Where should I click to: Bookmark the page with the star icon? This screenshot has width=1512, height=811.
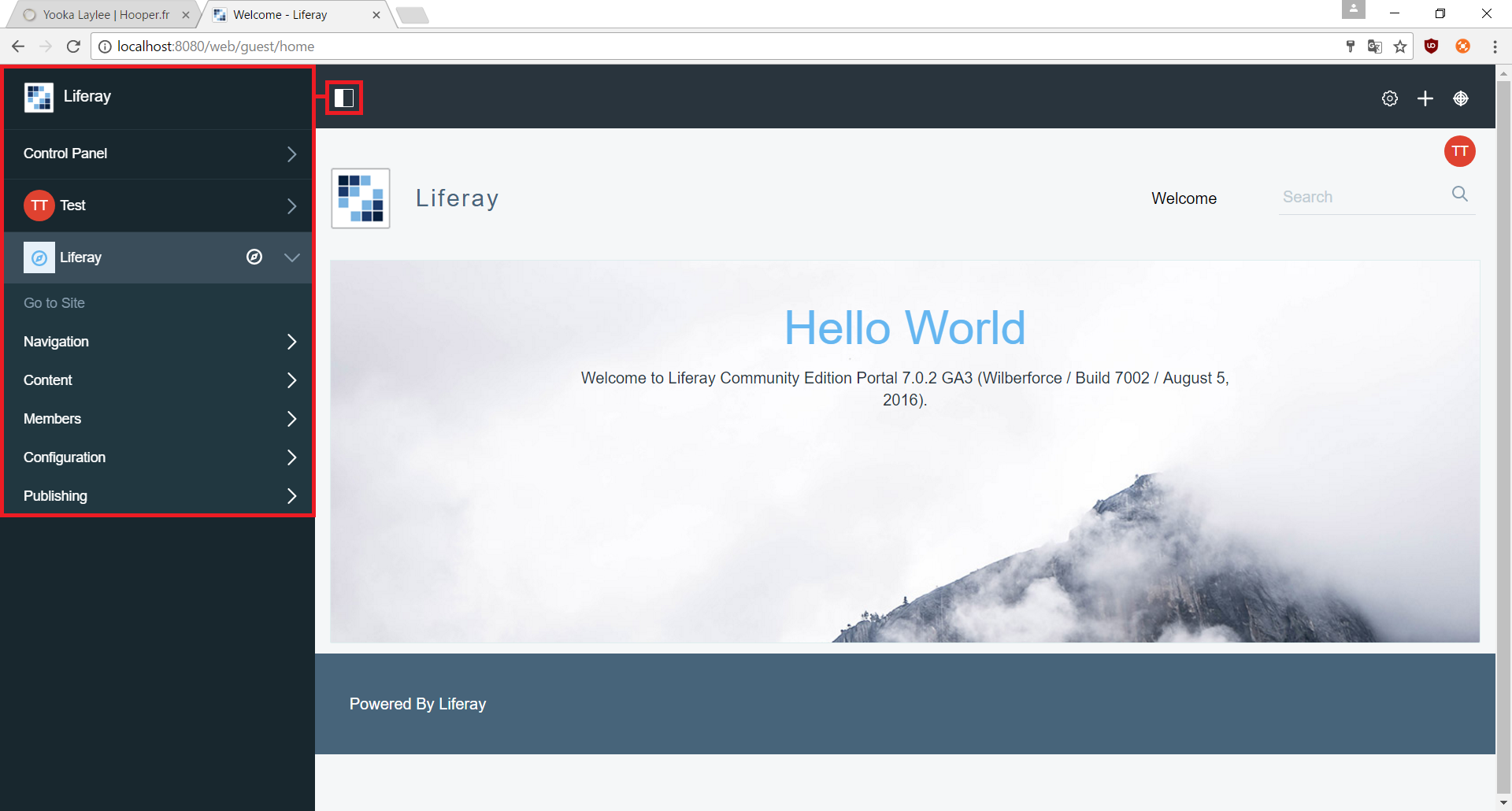pos(1401,46)
